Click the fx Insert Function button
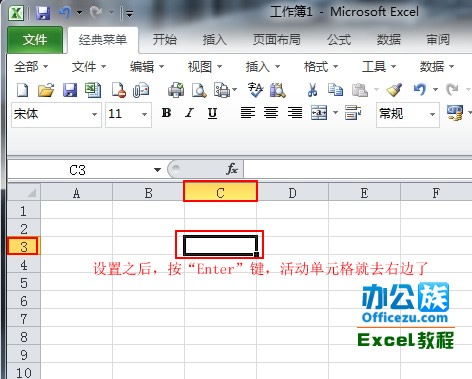The height and width of the screenshot is (379, 472). [x=231, y=169]
